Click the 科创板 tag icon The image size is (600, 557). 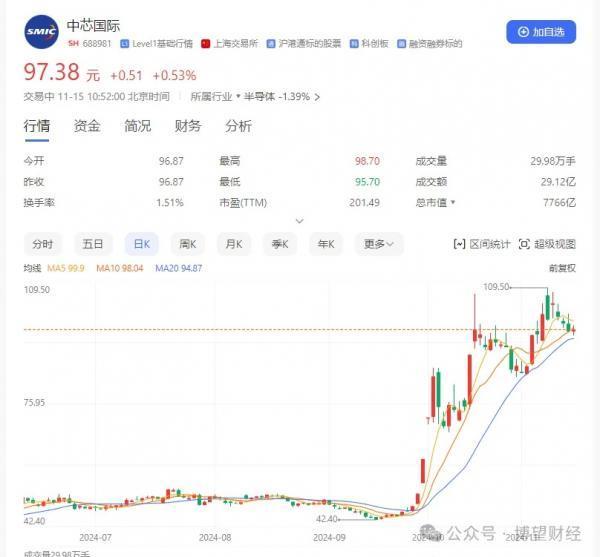[354, 44]
